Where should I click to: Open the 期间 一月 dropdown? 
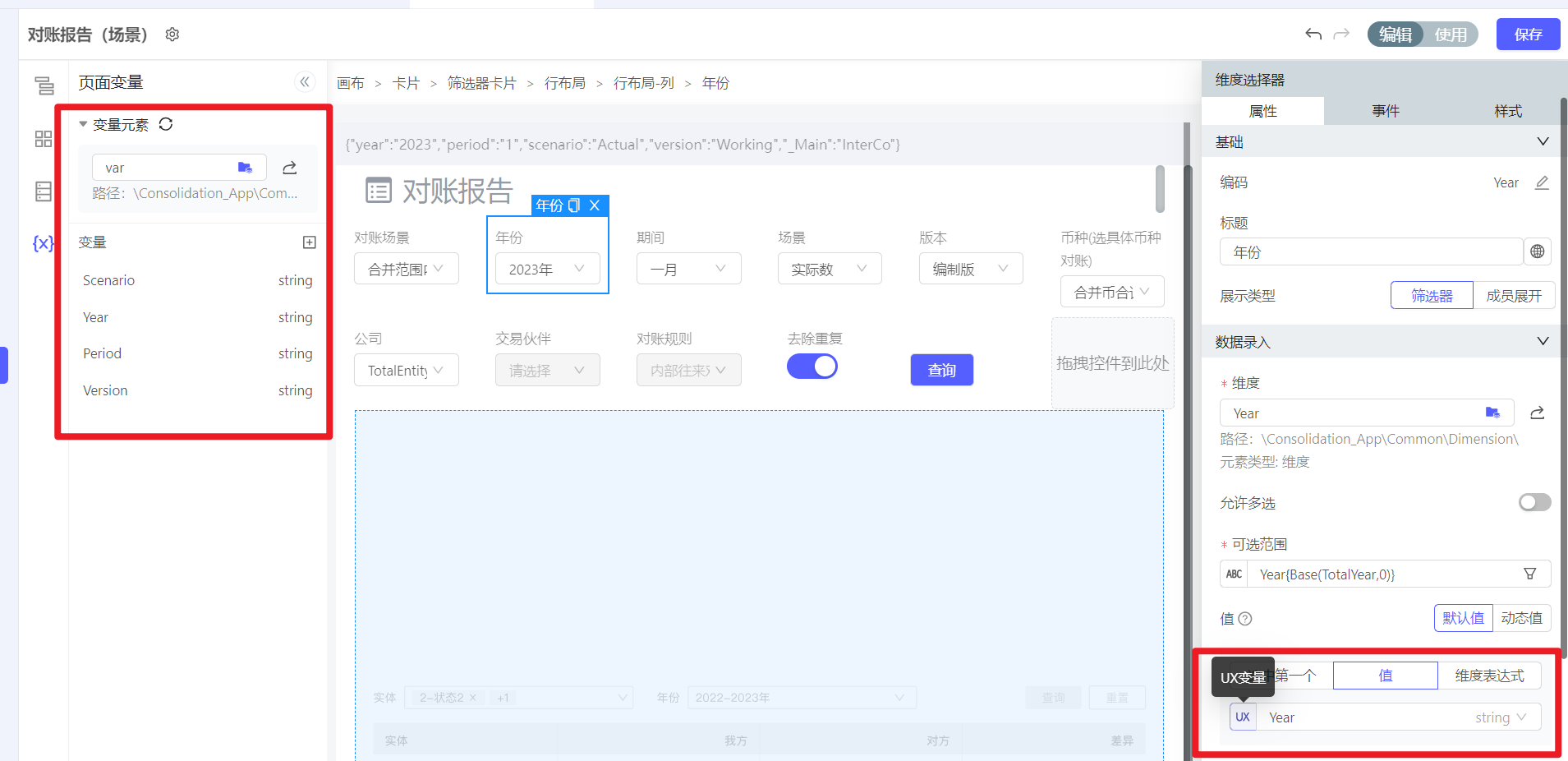coord(688,269)
